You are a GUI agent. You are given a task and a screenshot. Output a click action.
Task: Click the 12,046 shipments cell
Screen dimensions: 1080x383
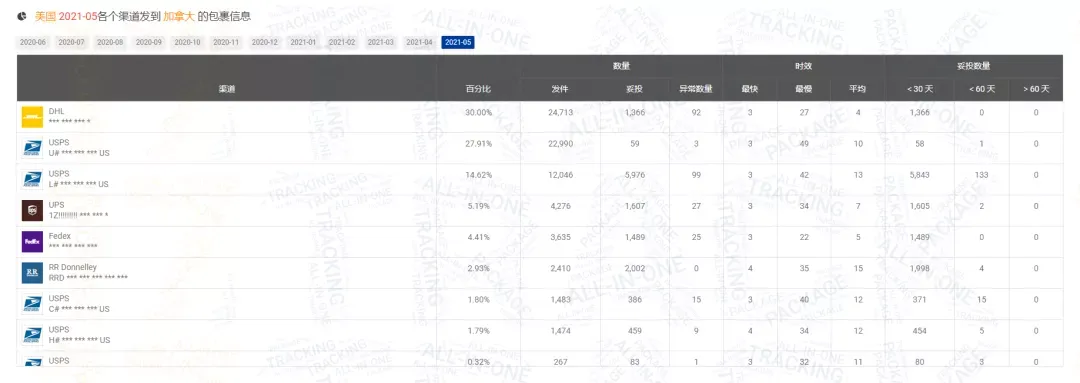[560, 175]
